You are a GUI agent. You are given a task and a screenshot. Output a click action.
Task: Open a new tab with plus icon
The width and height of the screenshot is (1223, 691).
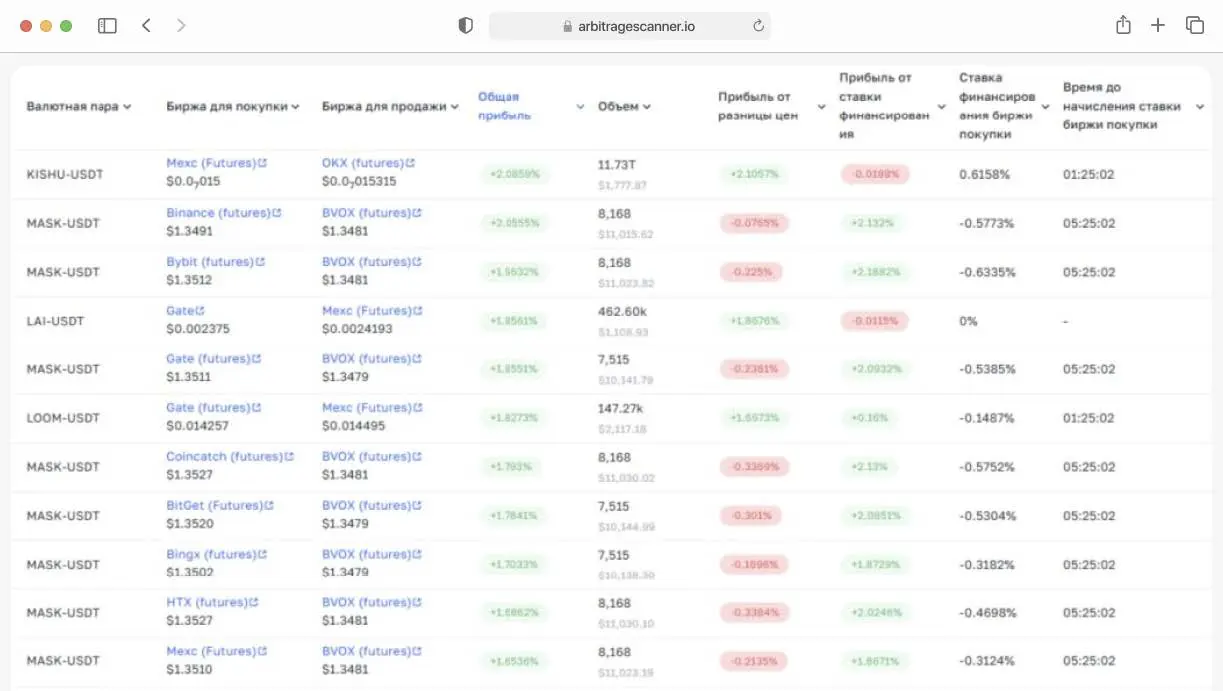(x=1158, y=26)
